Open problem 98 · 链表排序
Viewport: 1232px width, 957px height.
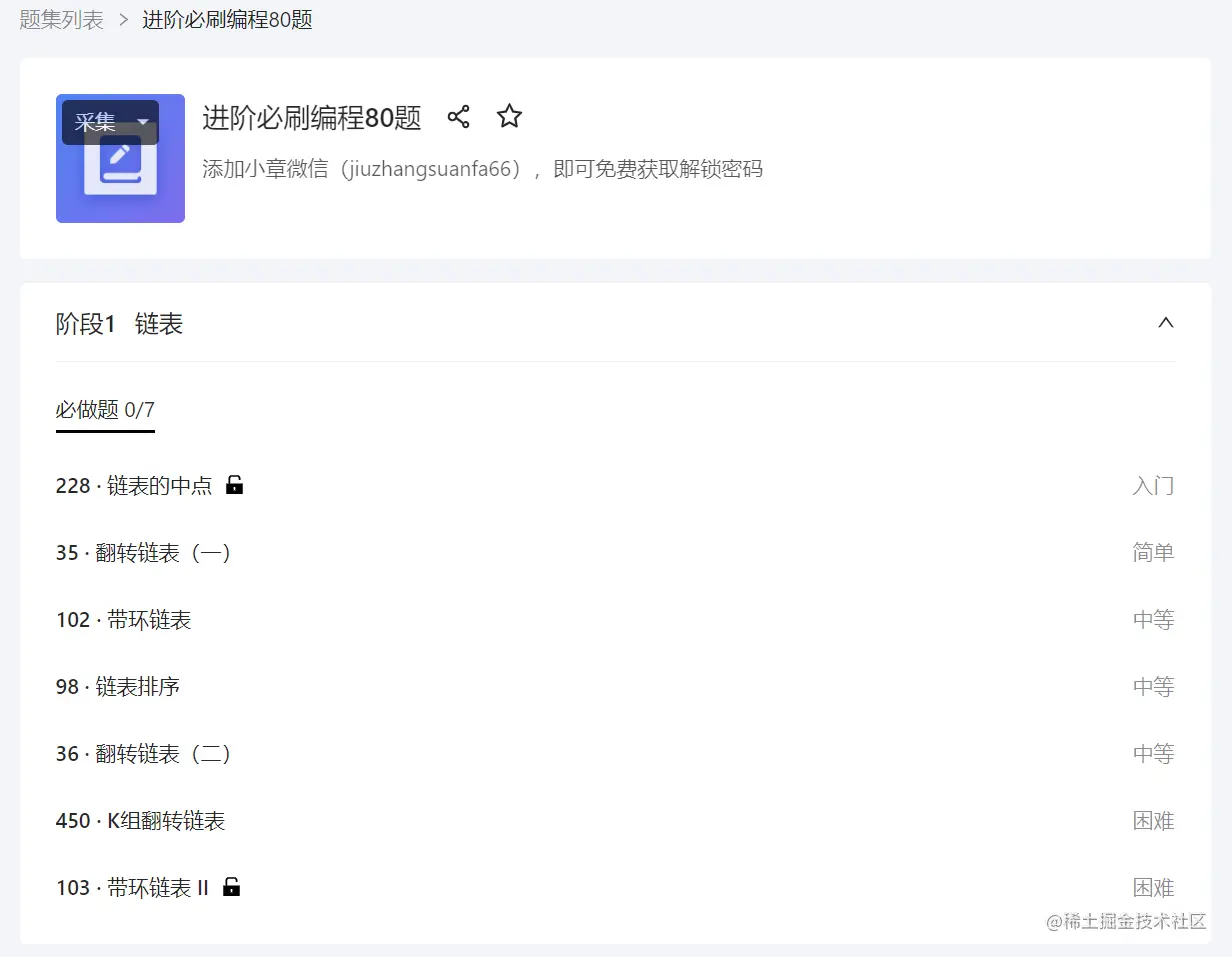pyautogui.click(x=118, y=687)
